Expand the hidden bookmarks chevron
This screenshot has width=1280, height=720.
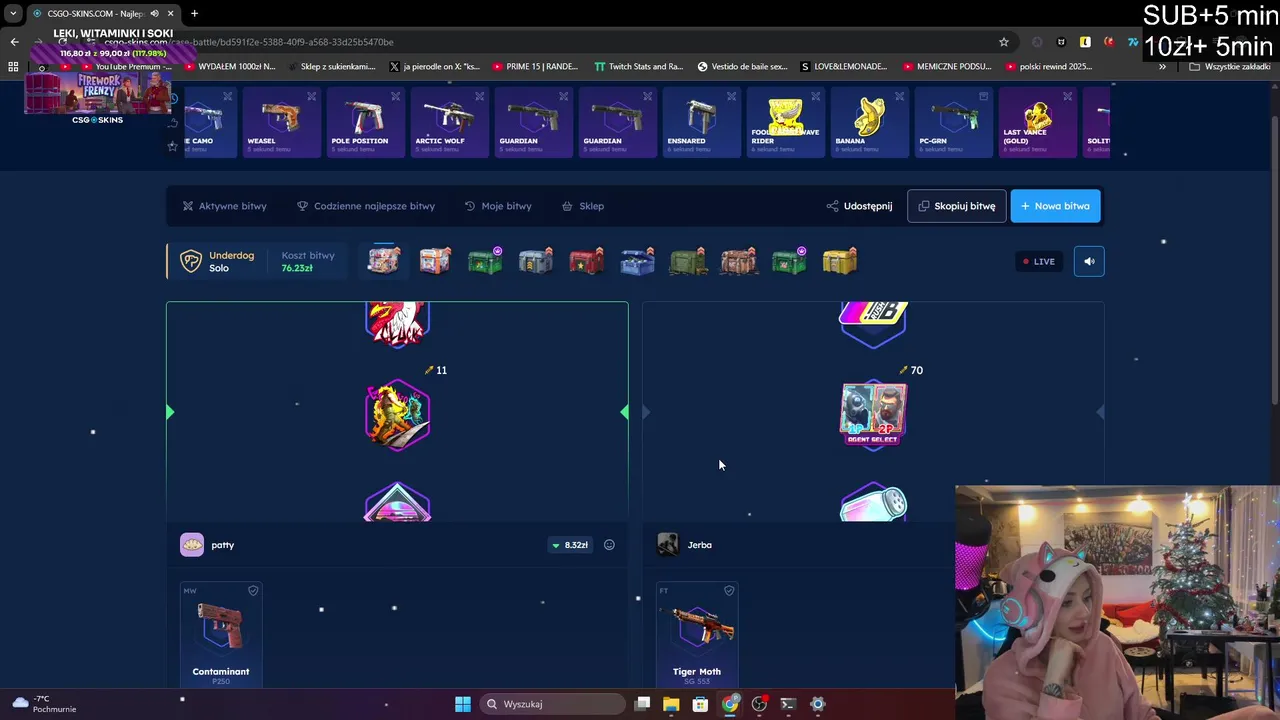[x=1162, y=67]
